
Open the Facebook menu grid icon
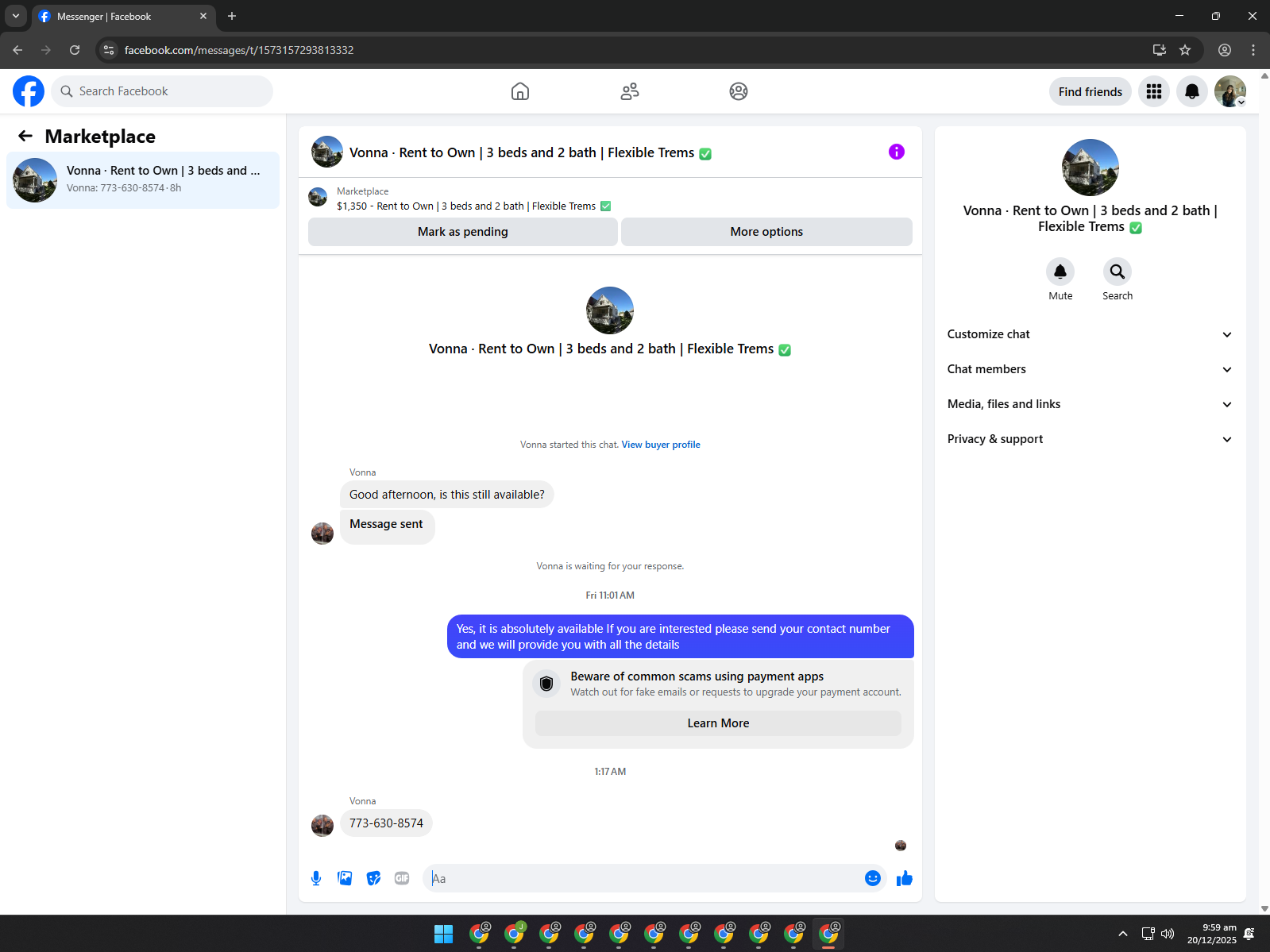pos(1154,91)
